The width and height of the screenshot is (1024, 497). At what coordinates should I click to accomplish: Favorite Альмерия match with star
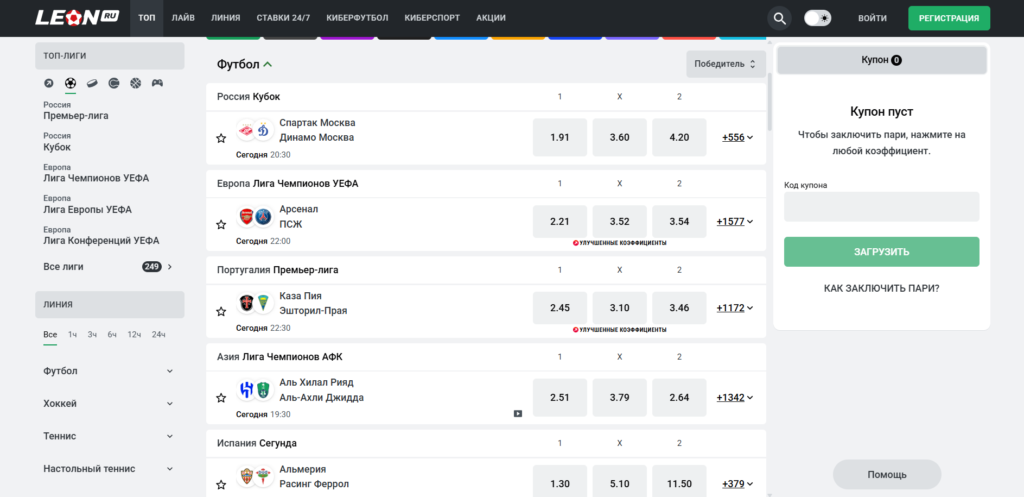click(221, 485)
